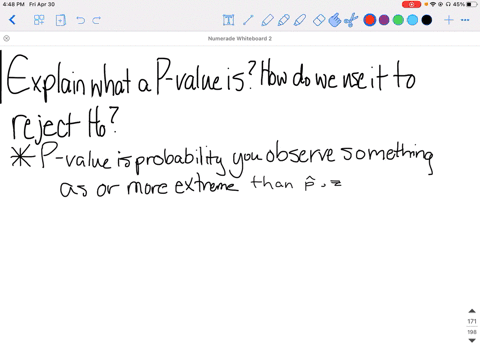Image resolution: width=480 pixels, height=360 pixels.
Task: Select the Numerade Whiteboard 2 title
Action: coord(240,39)
